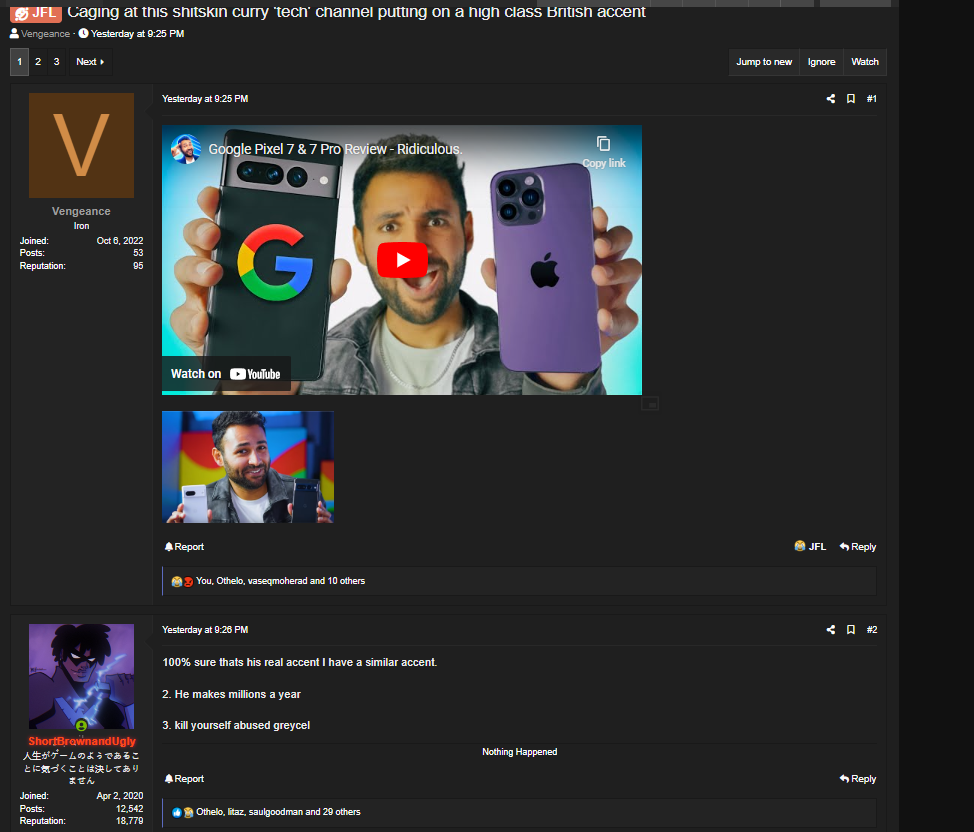Report post #2
Screen dimensions: 974x832
point(184,779)
